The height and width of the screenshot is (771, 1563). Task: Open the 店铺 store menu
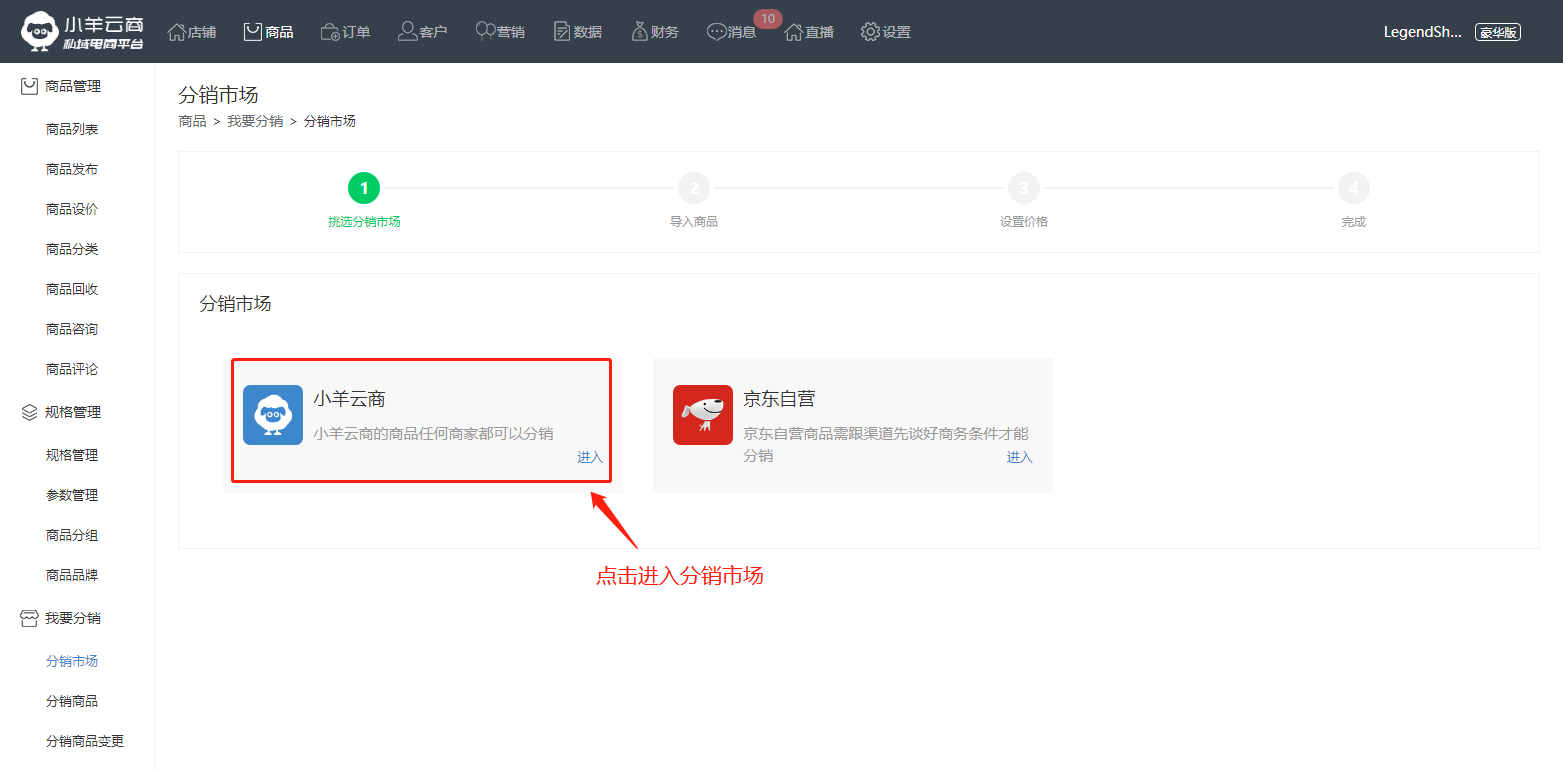(x=191, y=32)
